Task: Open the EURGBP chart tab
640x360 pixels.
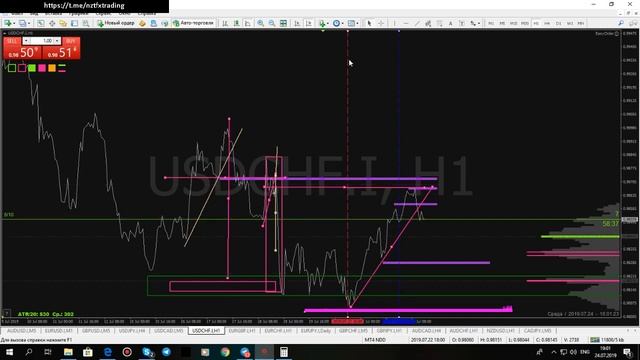Action: 242,331
